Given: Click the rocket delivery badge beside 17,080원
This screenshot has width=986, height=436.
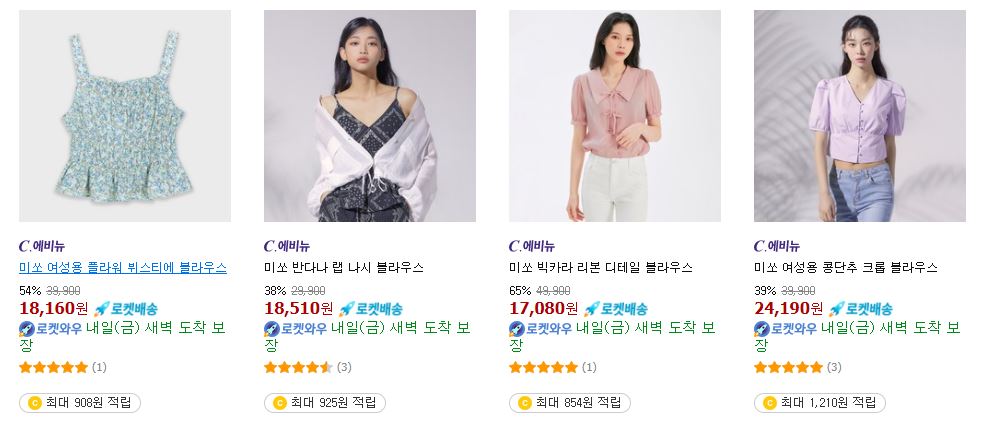Looking at the screenshot, I should tap(616, 309).
